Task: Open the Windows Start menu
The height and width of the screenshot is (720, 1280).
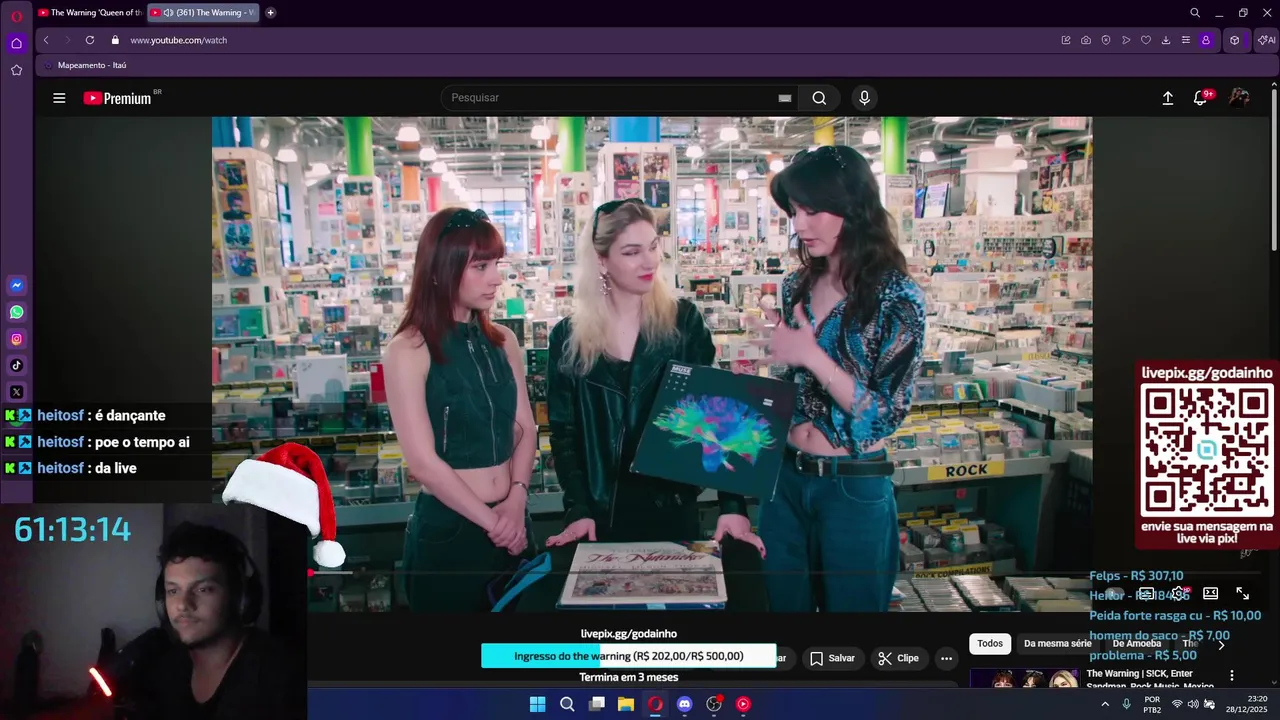Action: [537, 704]
